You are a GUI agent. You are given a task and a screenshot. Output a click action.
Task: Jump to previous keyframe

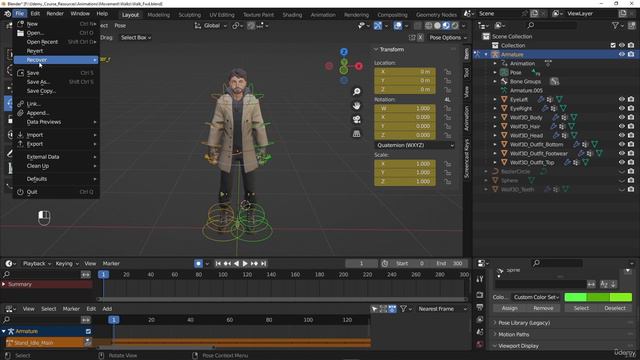(227, 264)
